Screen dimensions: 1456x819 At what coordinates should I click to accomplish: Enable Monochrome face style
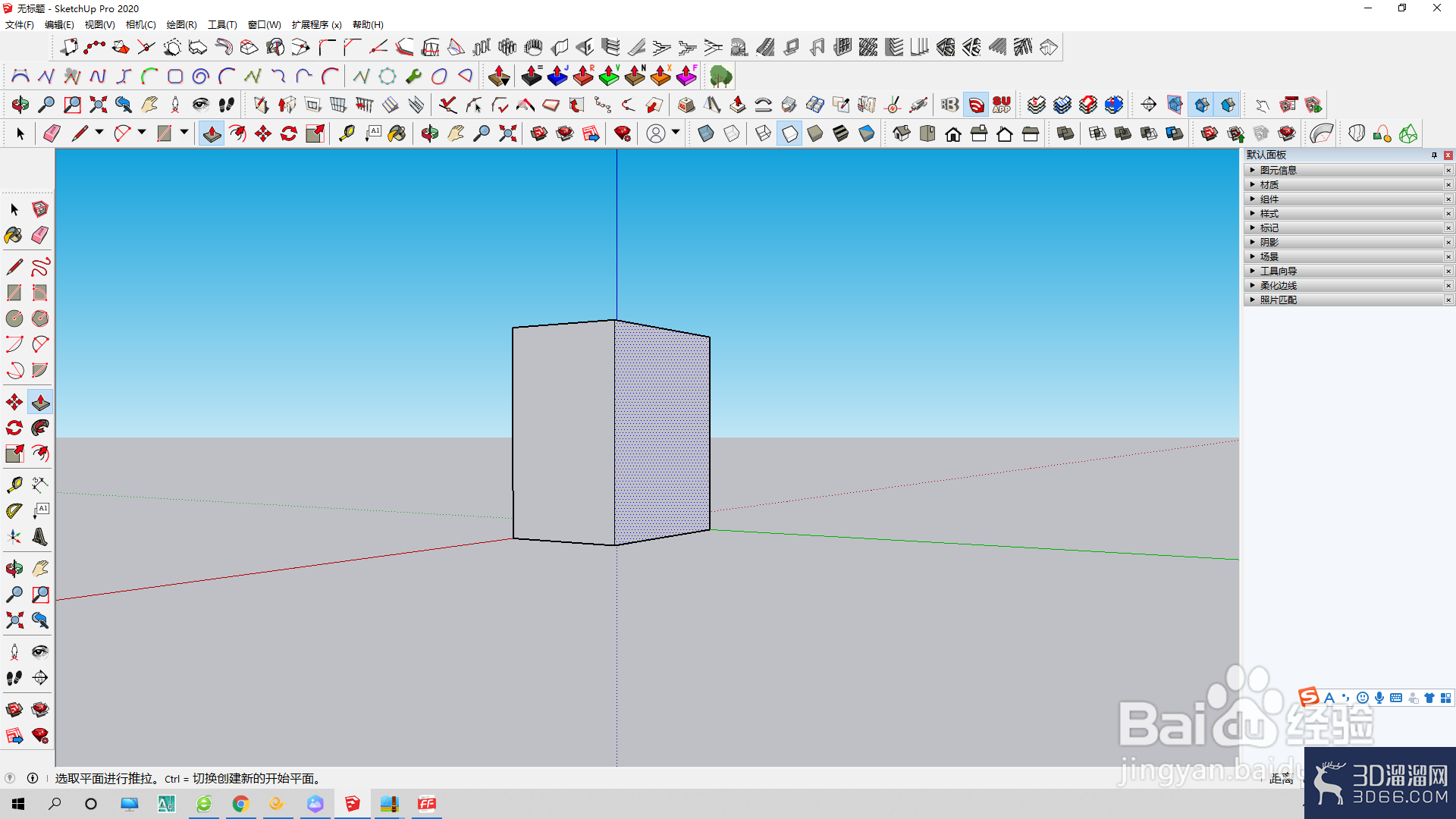tap(867, 133)
